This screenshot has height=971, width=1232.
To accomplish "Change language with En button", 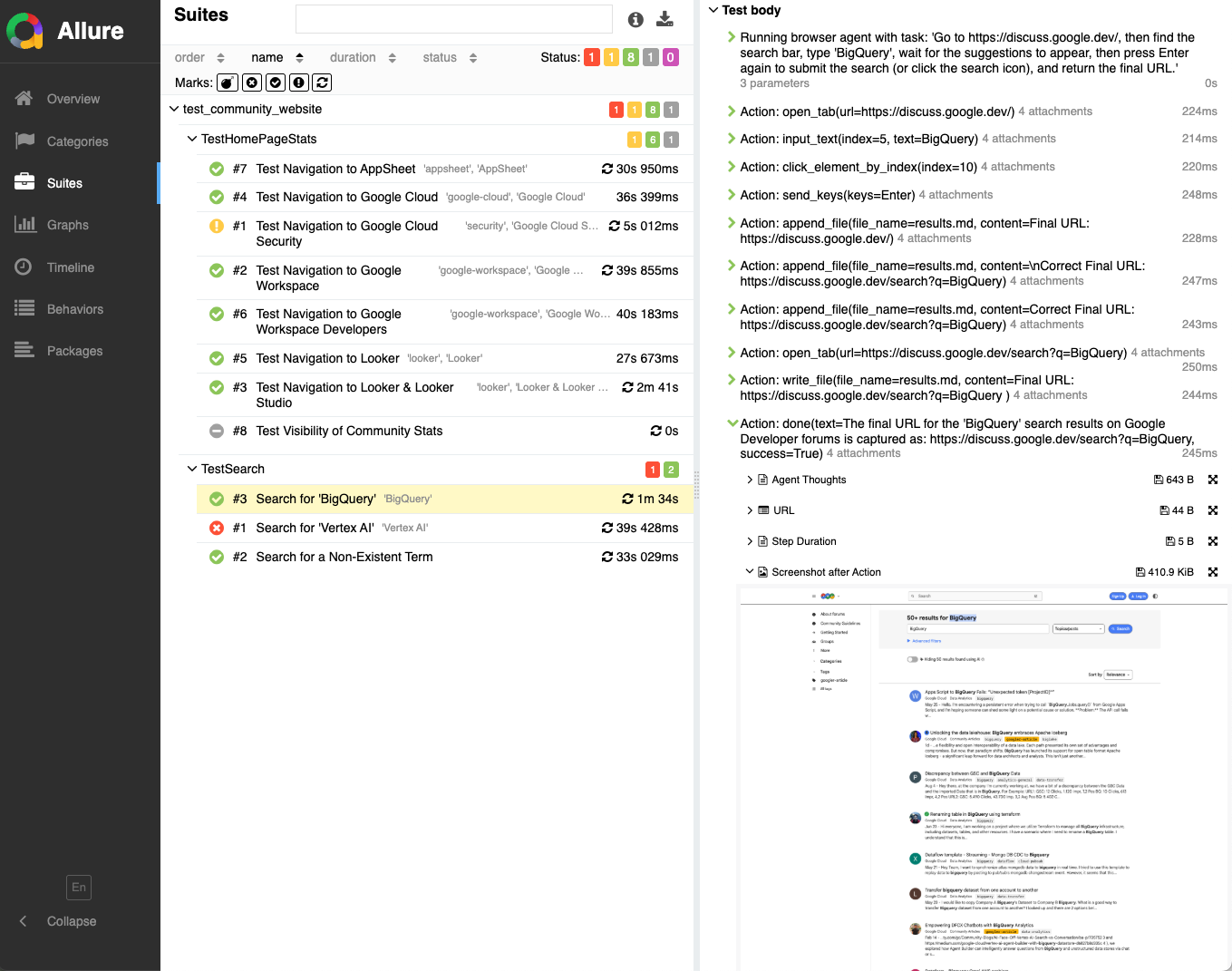I will coord(79,888).
